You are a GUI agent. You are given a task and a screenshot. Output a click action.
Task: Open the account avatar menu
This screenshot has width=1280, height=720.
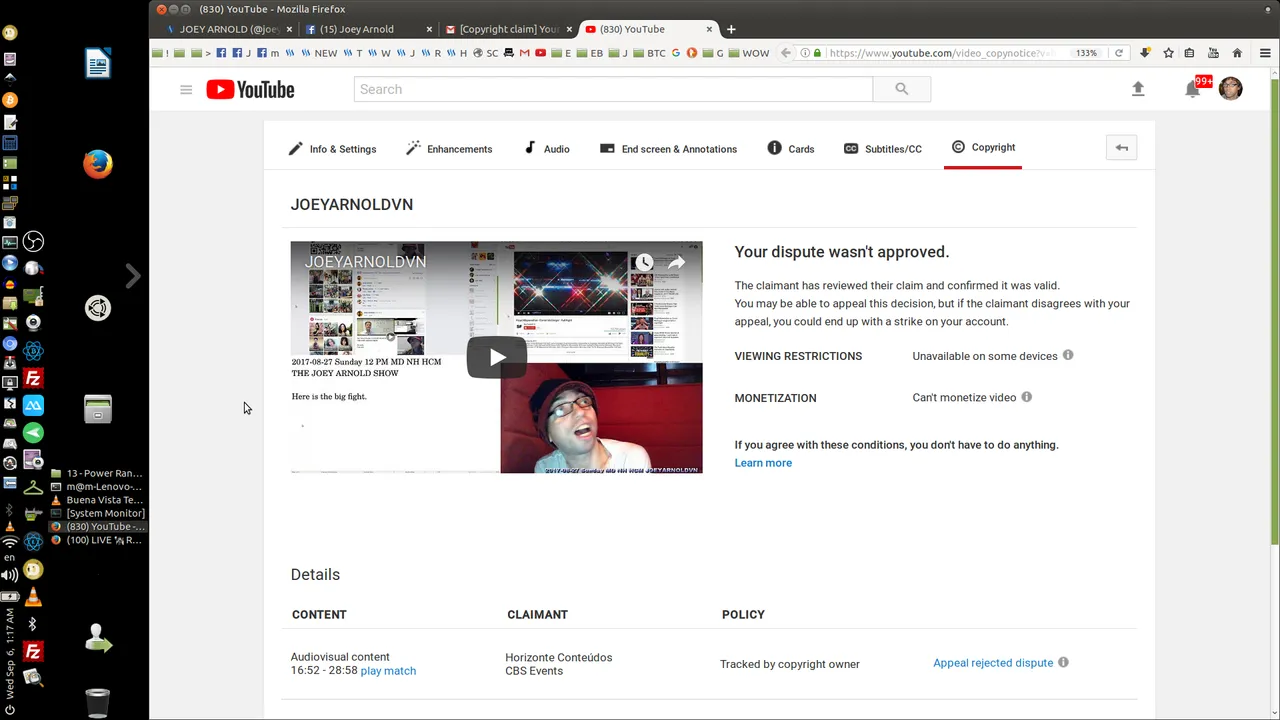tap(1231, 89)
